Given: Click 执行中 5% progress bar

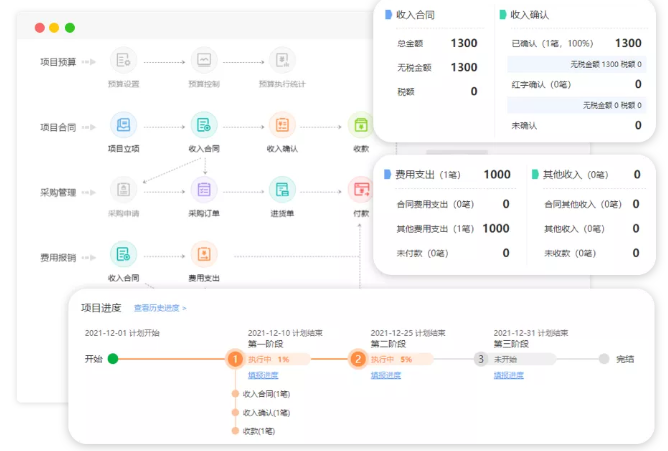Looking at the screenshot, I should coord(400,359).
